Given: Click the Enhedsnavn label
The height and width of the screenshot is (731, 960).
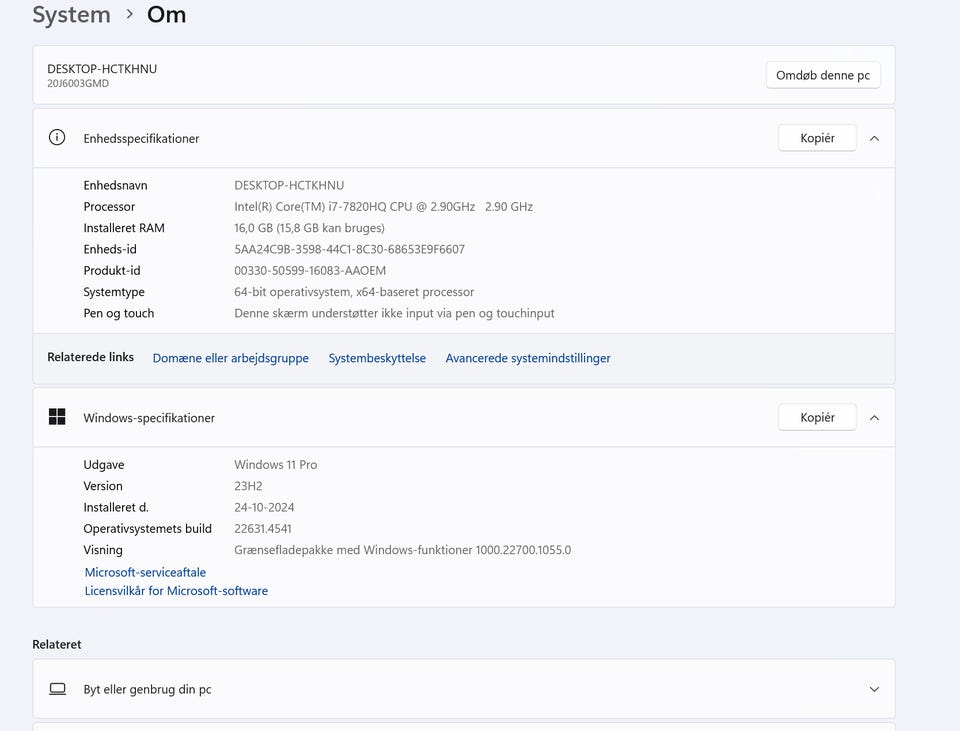Looking at the screenshot, I should (x=115, y=185).
